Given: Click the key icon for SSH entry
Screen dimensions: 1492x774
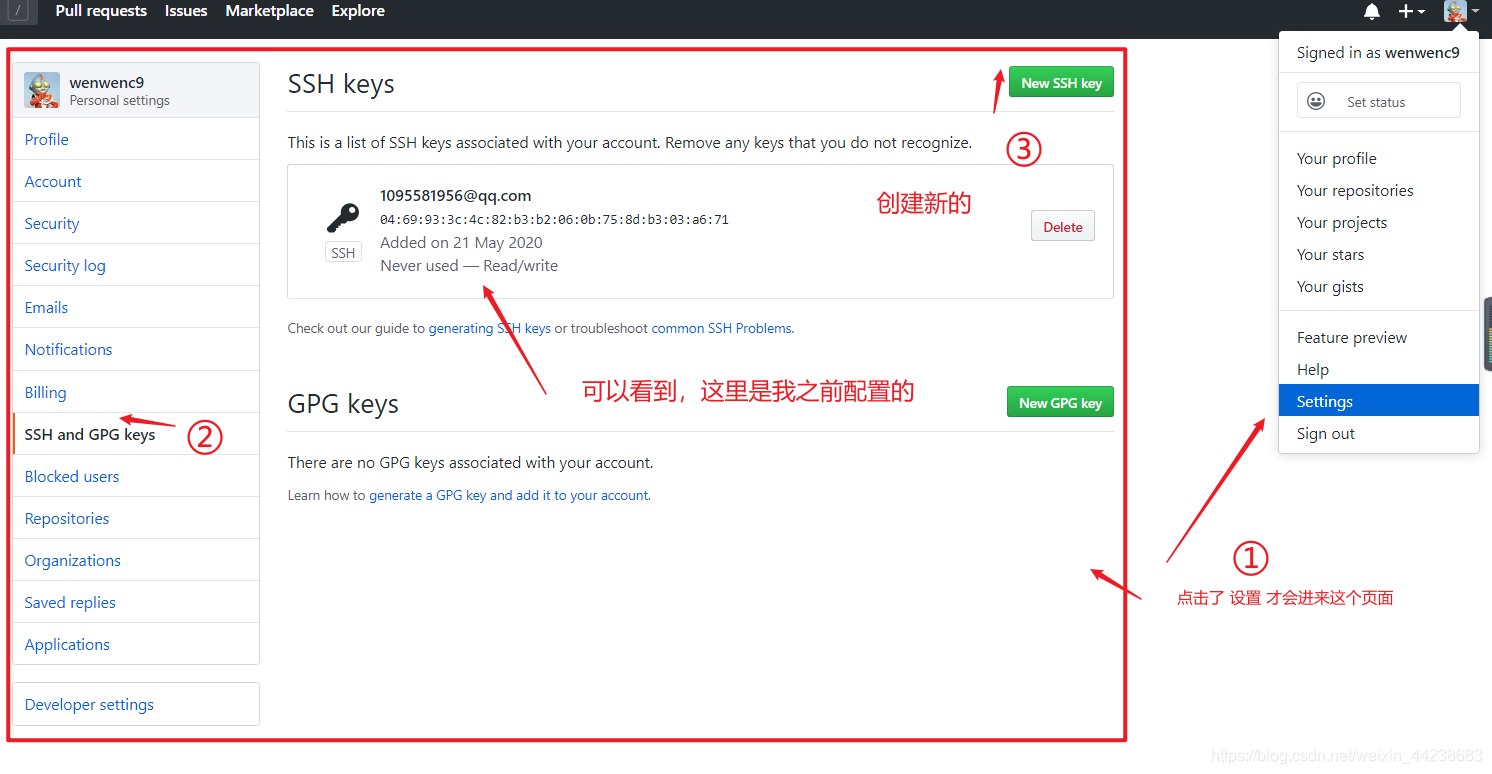Looking at the screenshot, I should 343,218.
